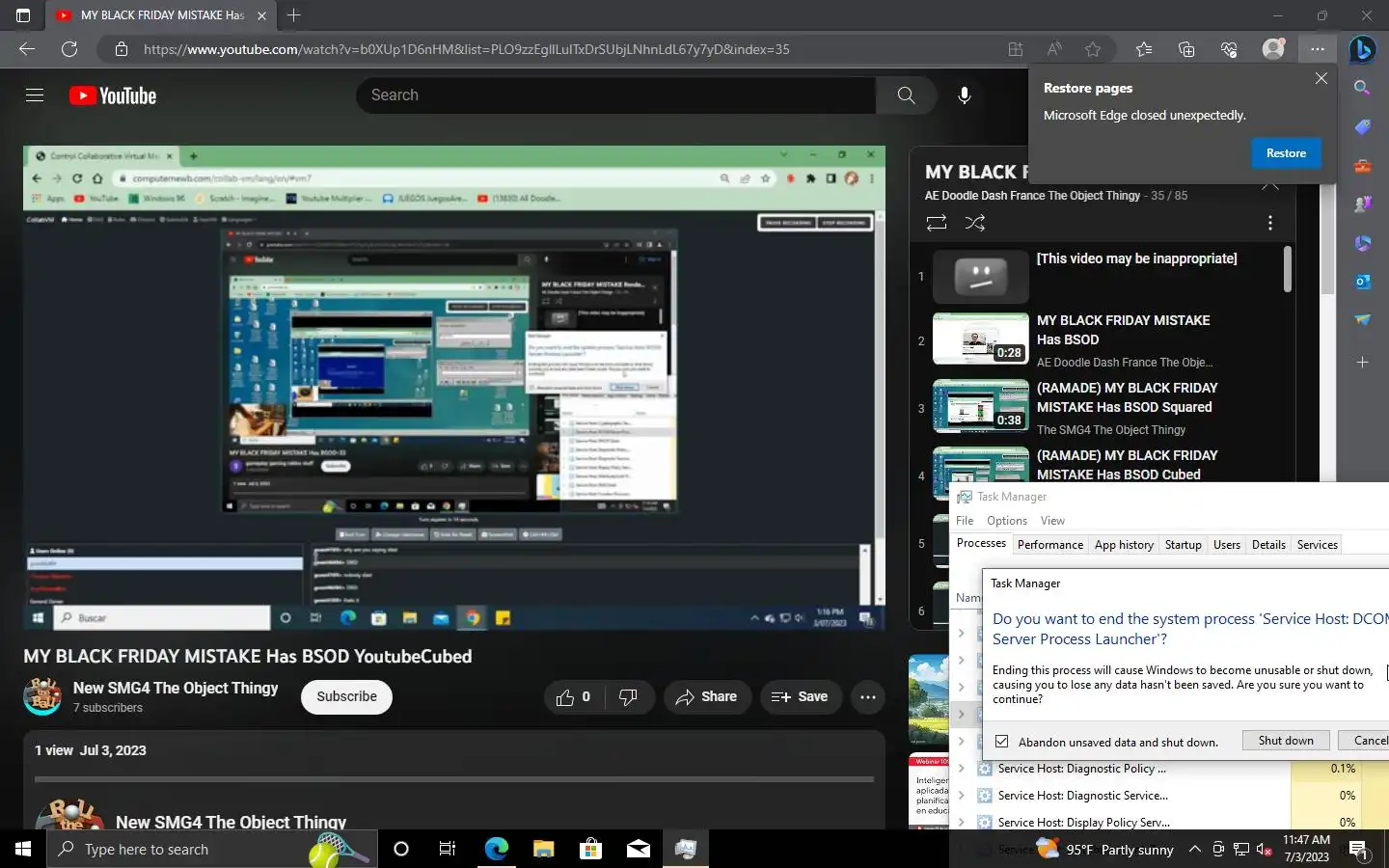Image resolution: width=1389 pixels, height=868 pixels.
Task: Open the YouTube hamburger guide menu
Action: [35, 95]
